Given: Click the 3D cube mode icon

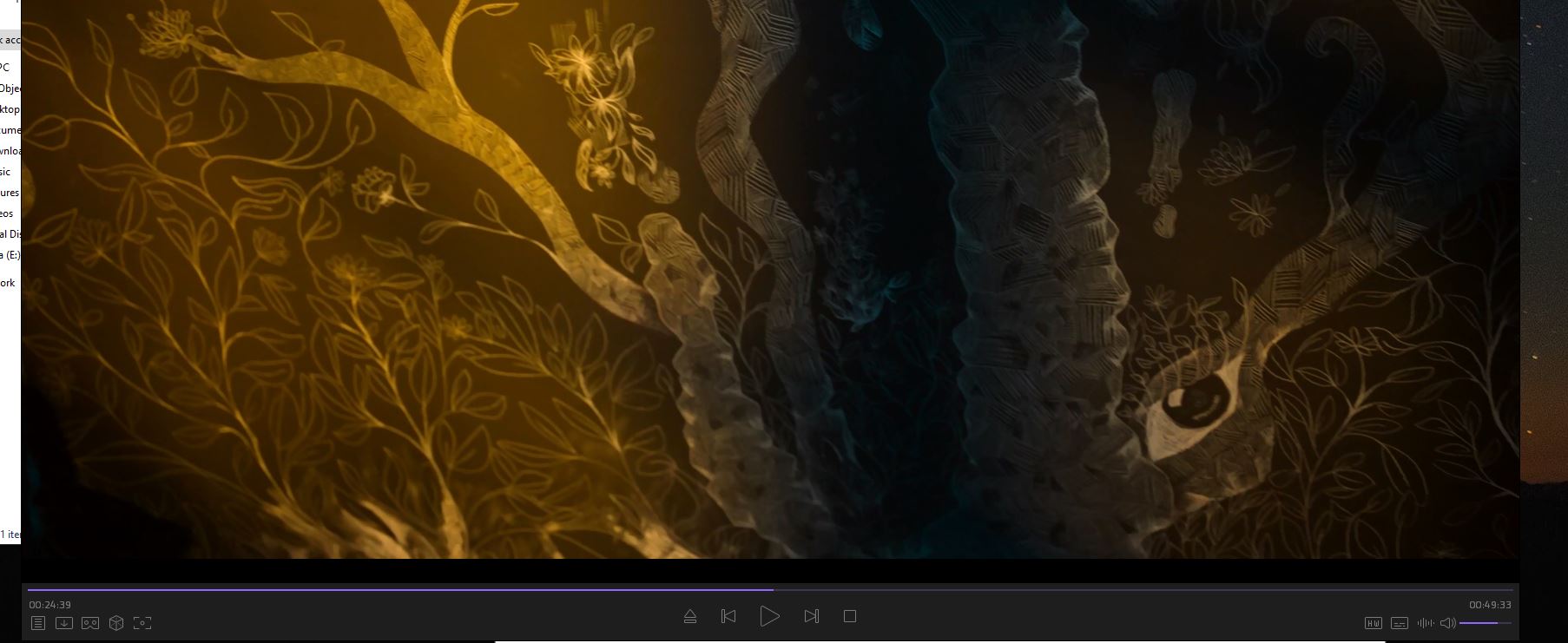Looking at the screenshot, I should click(x=116, y=623).
